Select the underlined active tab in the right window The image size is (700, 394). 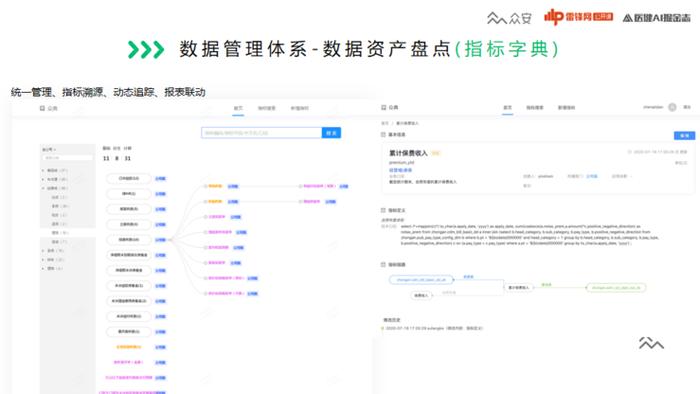click(x=508, y=108)
